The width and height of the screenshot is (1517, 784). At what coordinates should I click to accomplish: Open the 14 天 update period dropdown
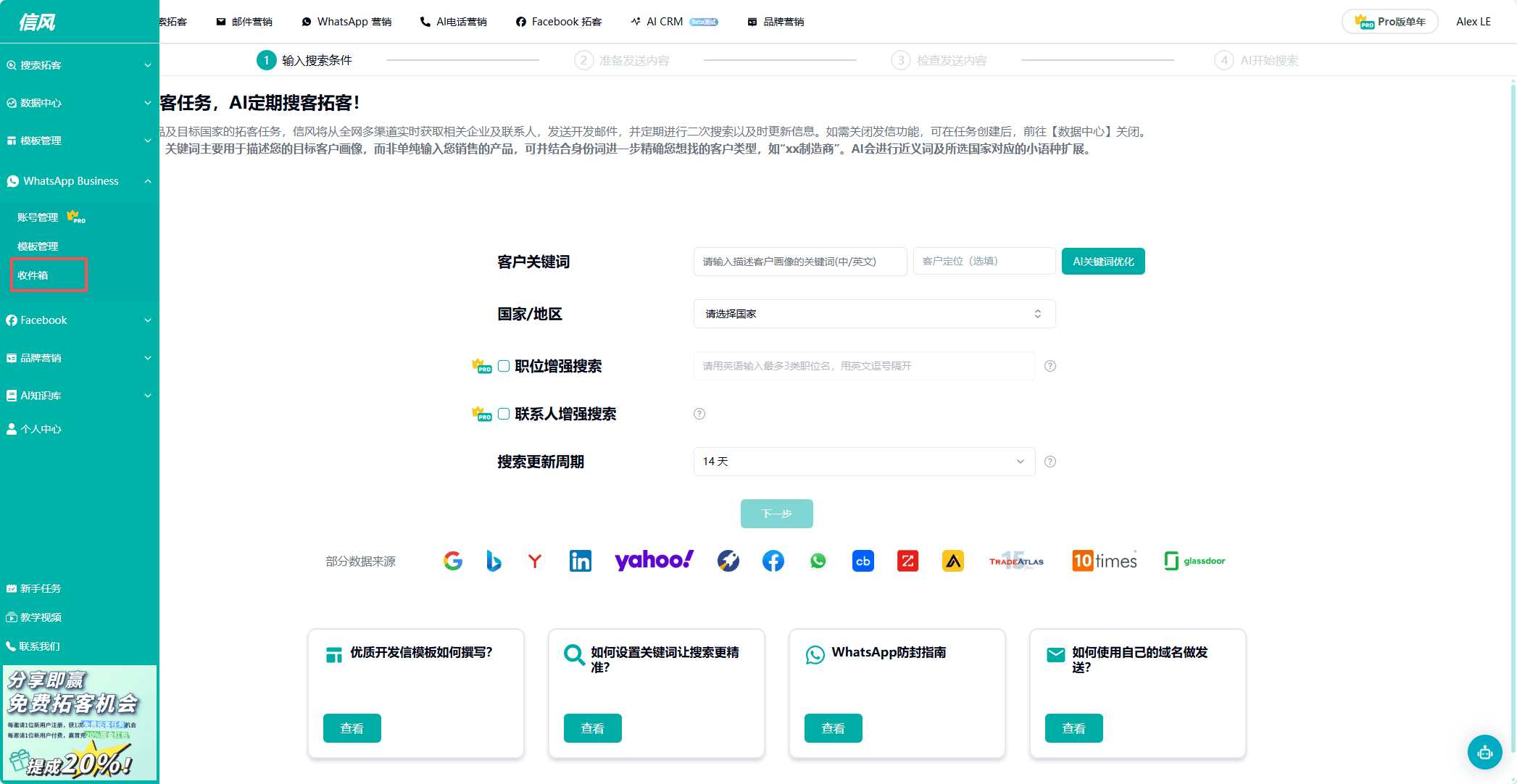tap(863, 462)
